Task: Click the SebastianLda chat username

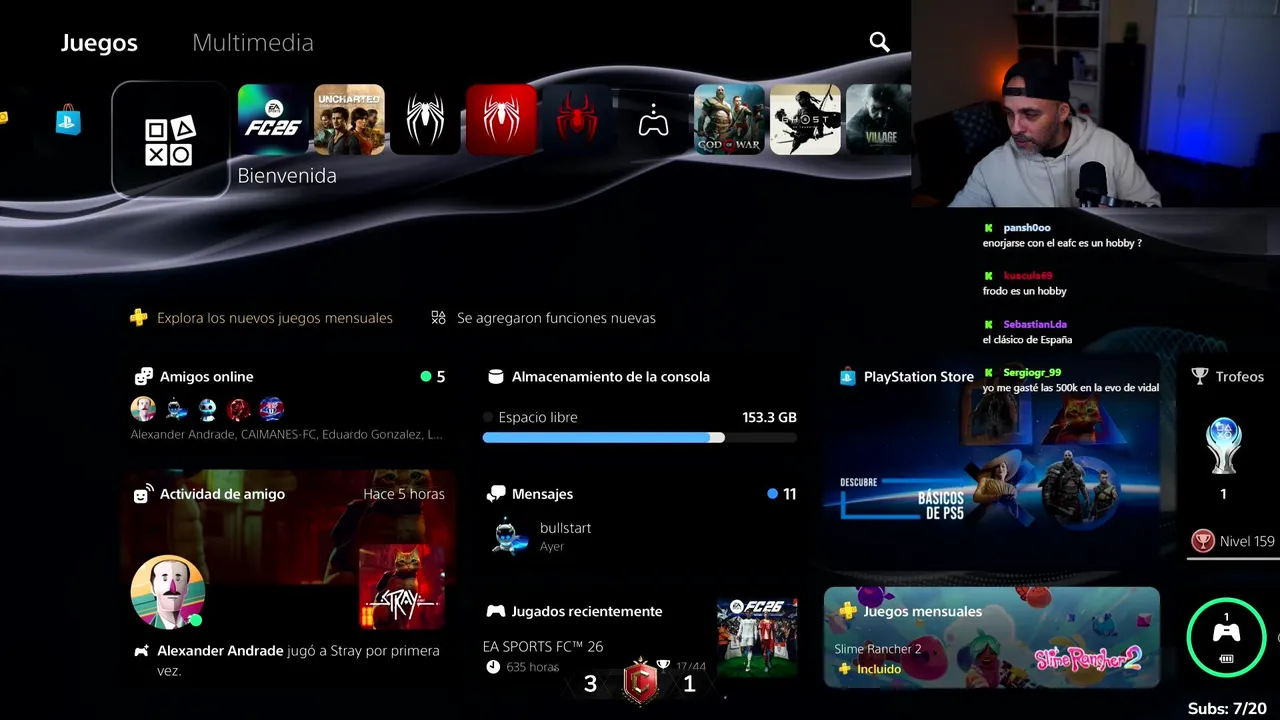Action: pos(1037,324)
